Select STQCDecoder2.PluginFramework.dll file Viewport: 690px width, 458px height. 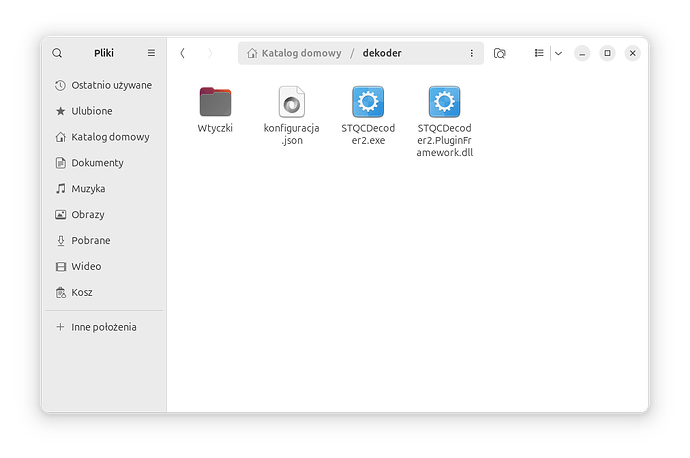(x=444, y=103)
